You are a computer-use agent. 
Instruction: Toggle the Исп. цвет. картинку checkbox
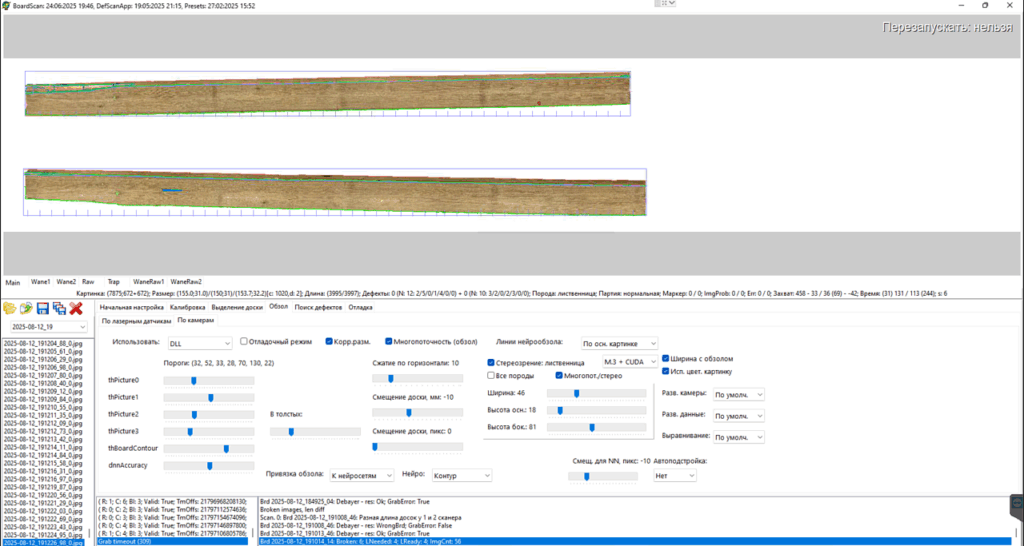[x=665, y=371]
